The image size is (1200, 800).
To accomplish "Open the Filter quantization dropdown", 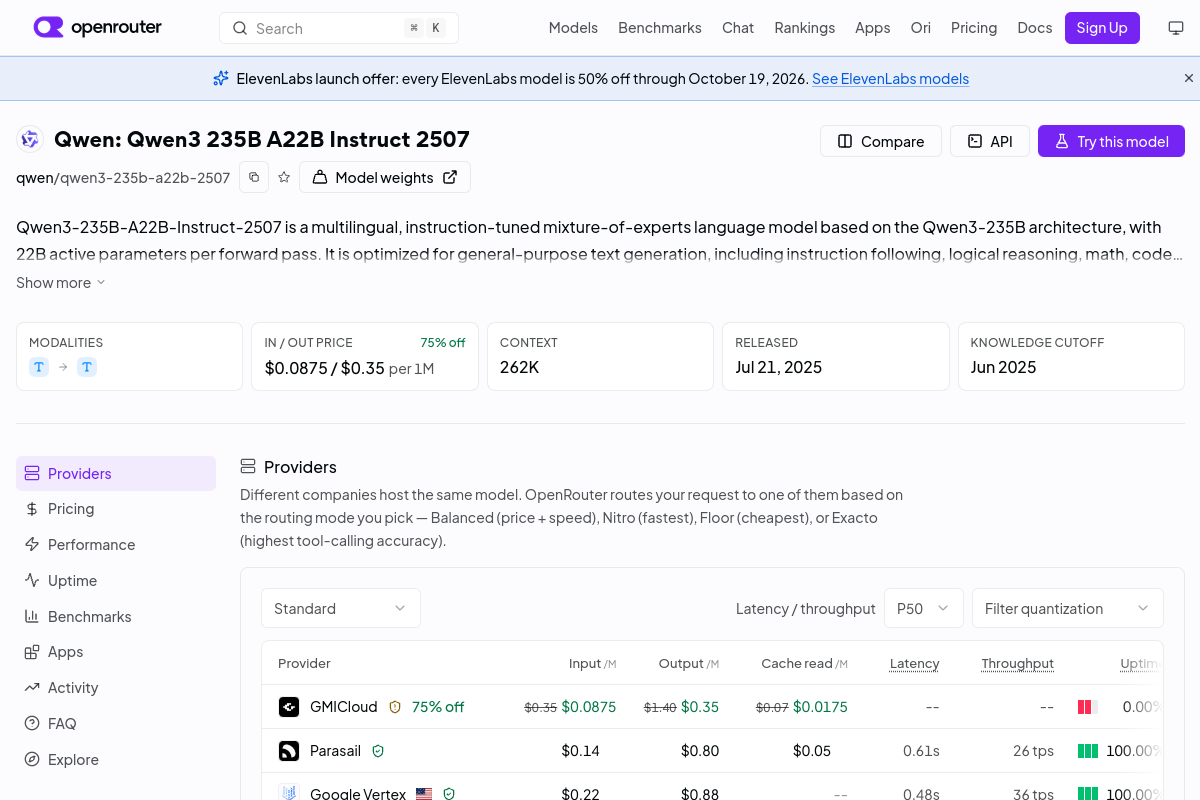I will tap(1068, 608).
